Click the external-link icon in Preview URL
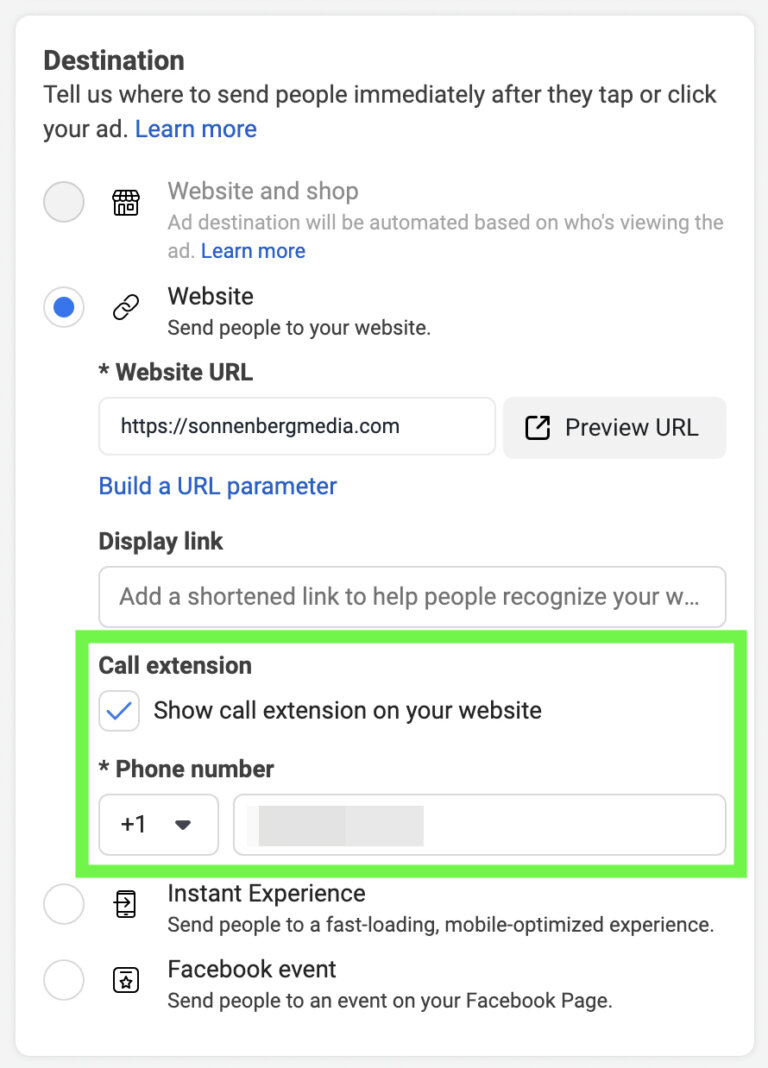Image resolution: width=768 pixels, height=1068 pixels. tap(539, 427)
